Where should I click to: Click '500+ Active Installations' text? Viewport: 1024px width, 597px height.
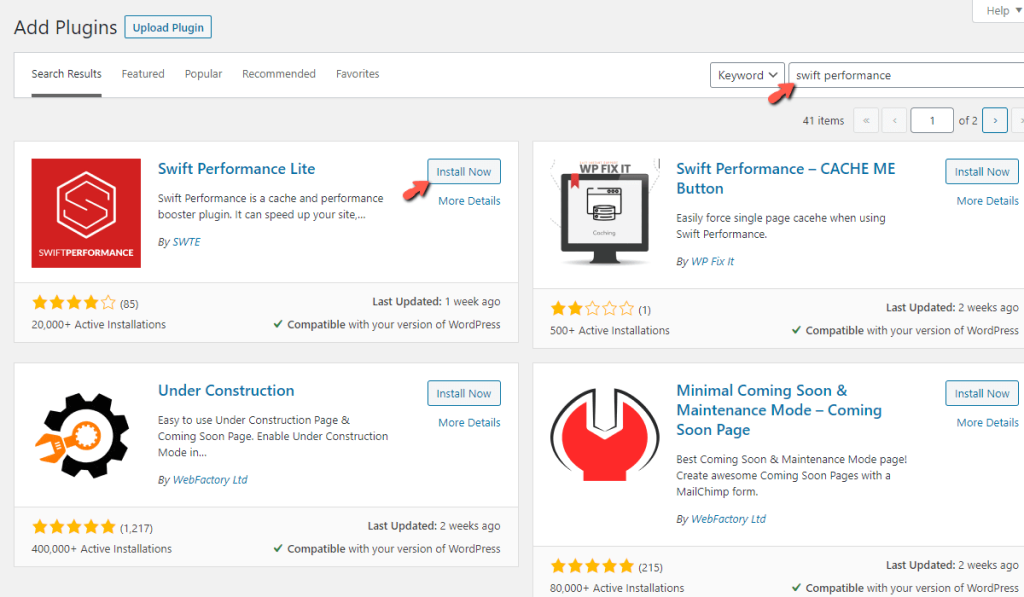[610, 331]
